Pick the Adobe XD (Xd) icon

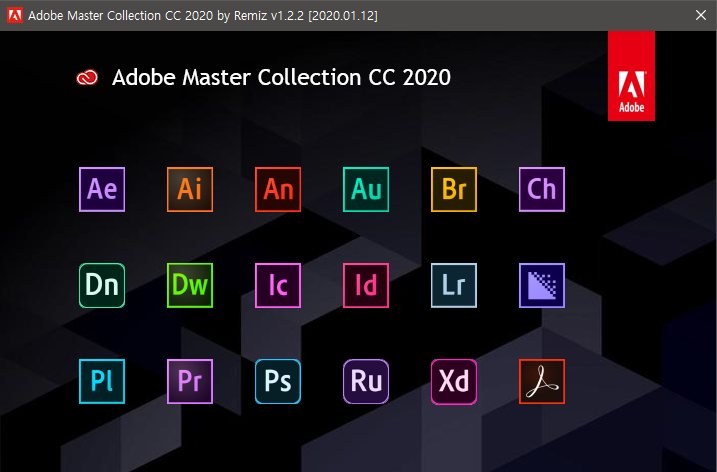click(x=454, y=381)
